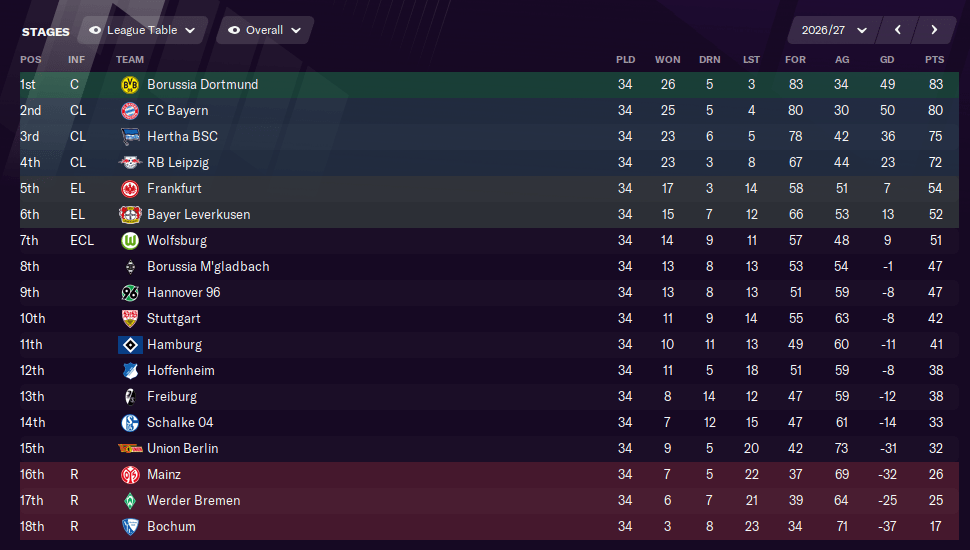Sort table by PTS column header
This screenshot has width=970, height=550.
tap(935, 59)
